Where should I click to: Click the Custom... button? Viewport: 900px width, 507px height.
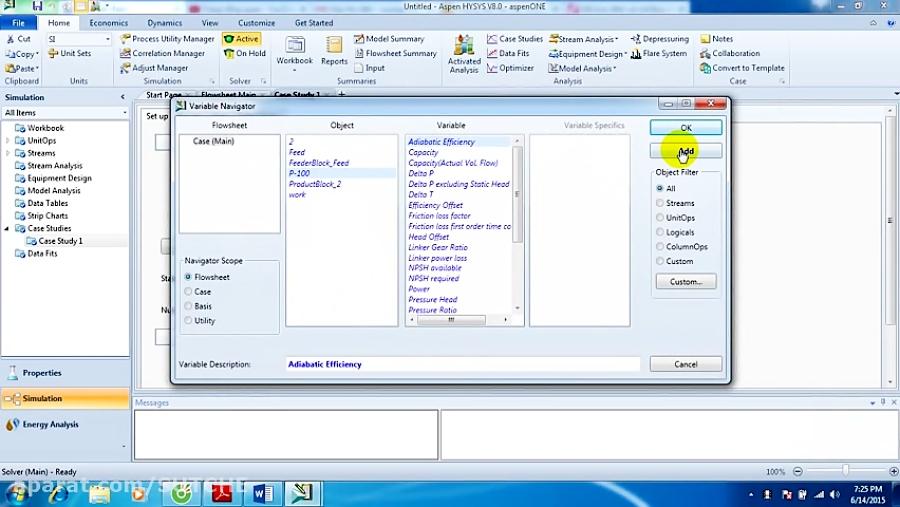686,281
